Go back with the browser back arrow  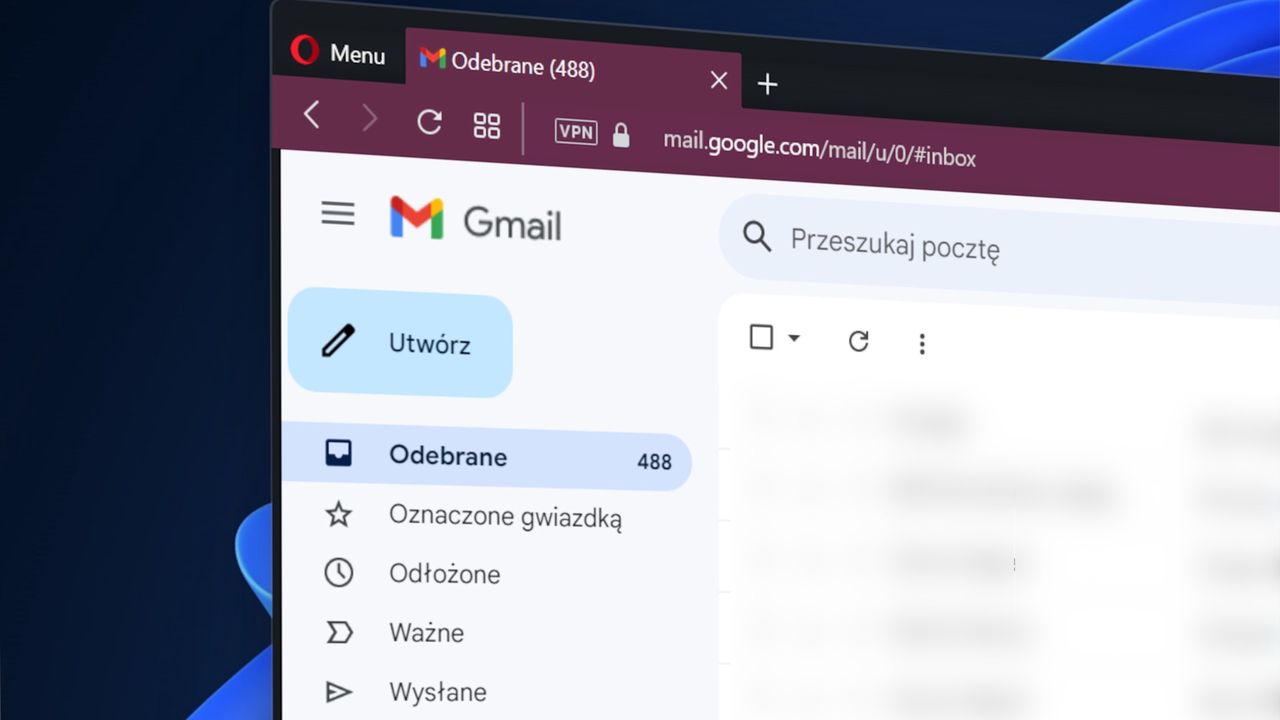point(312,115)
